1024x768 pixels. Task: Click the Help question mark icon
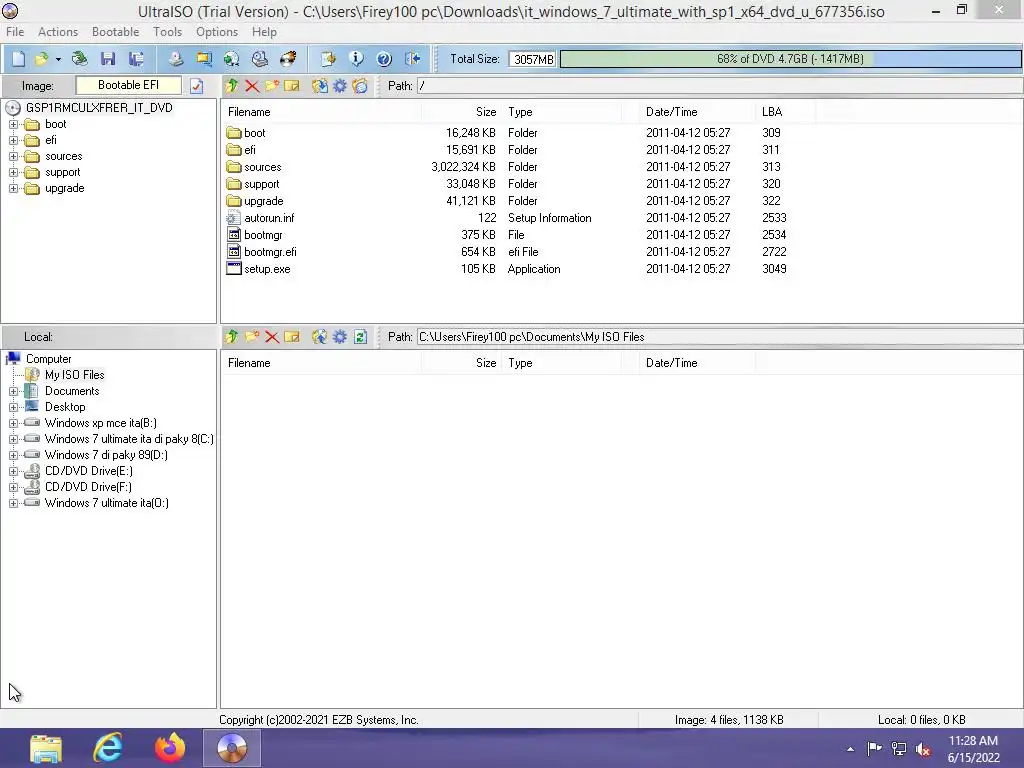click(x=384, y=59)
